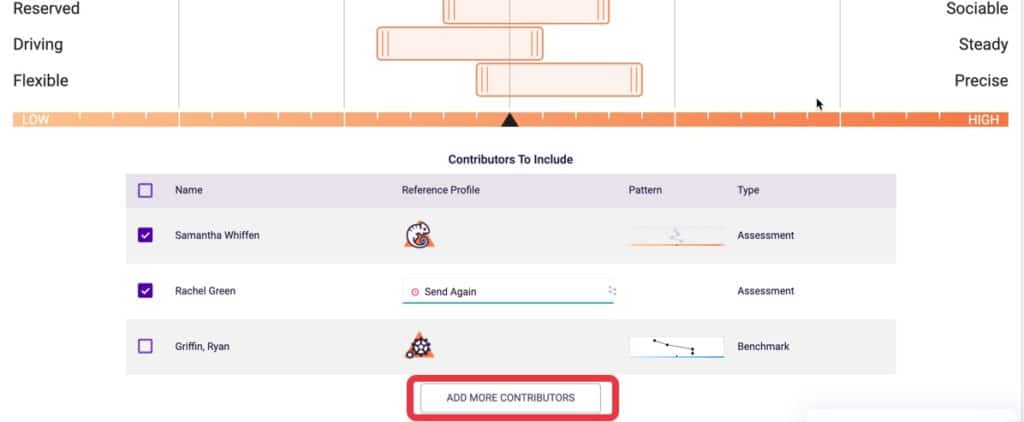Sort by the Name column header

click(189, 190)
